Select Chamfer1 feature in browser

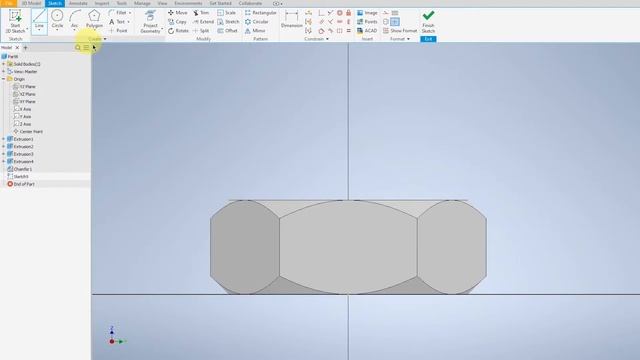(x=20, y=169)
